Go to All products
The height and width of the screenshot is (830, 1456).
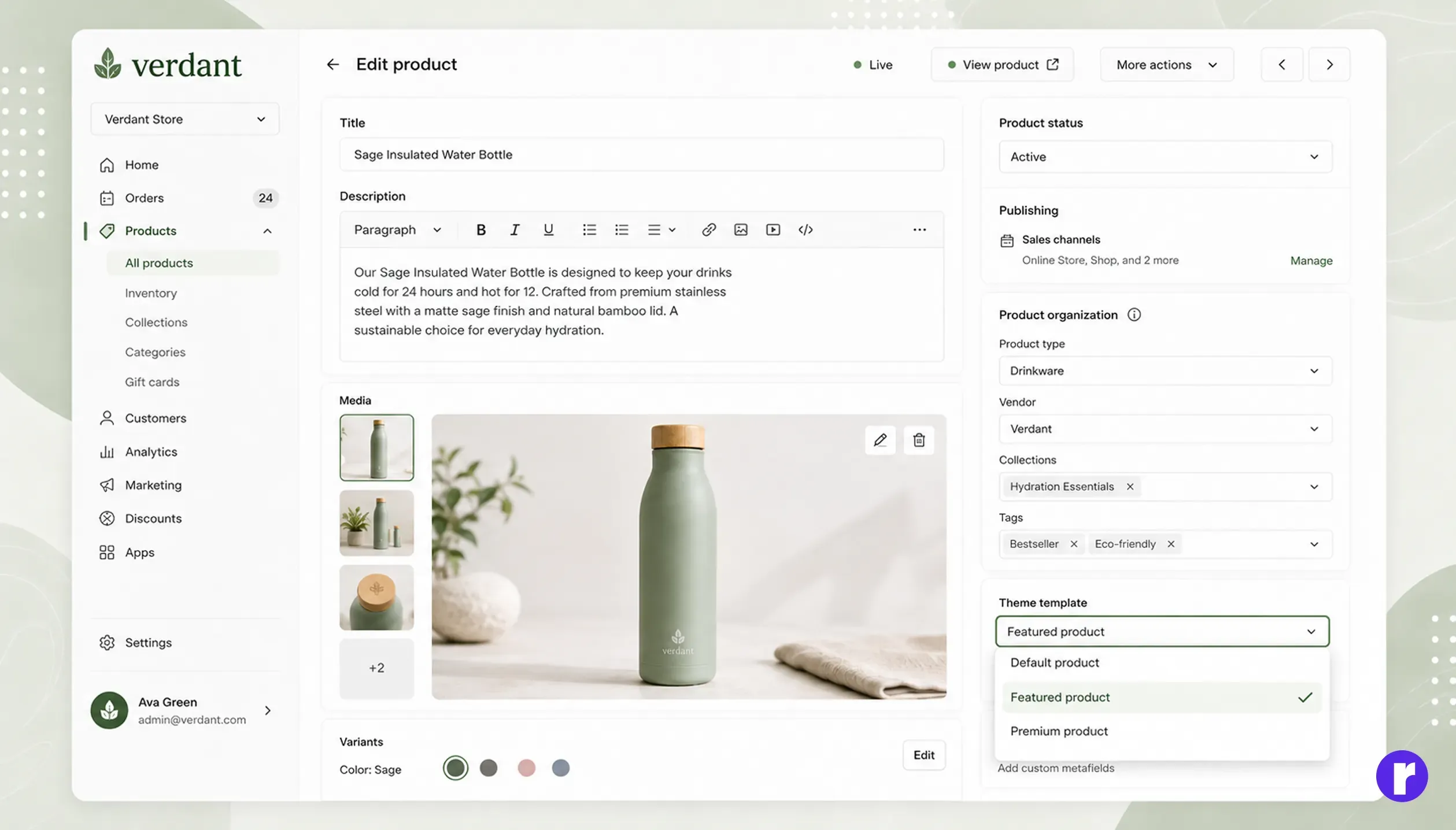pyautogui.click(x=193, y=263)
